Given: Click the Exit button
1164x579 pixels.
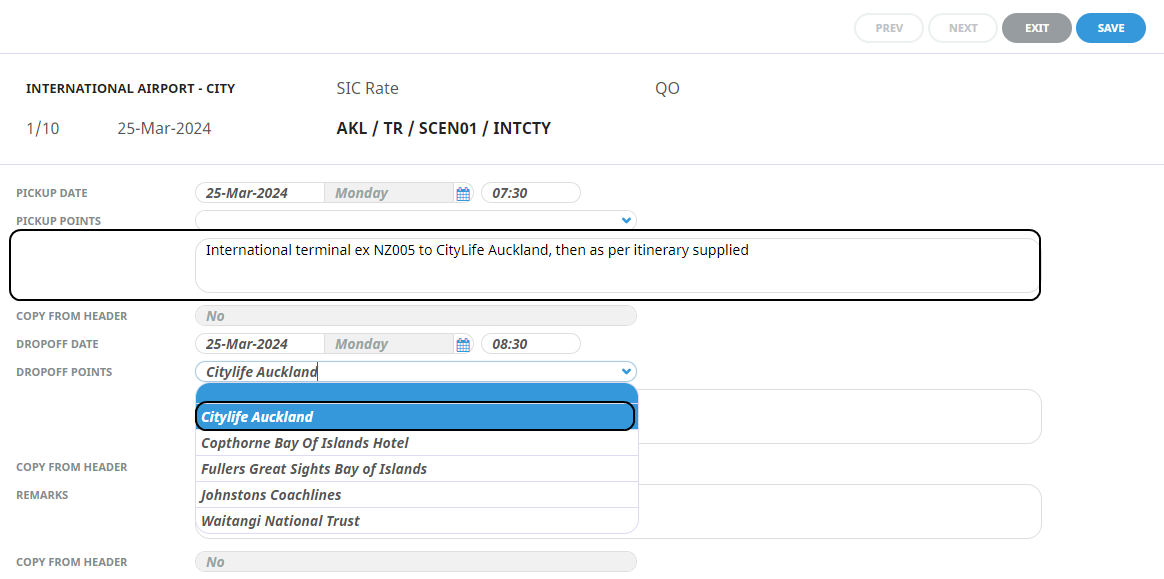Looking at the screenshot, I should (x=1036, y=28).
